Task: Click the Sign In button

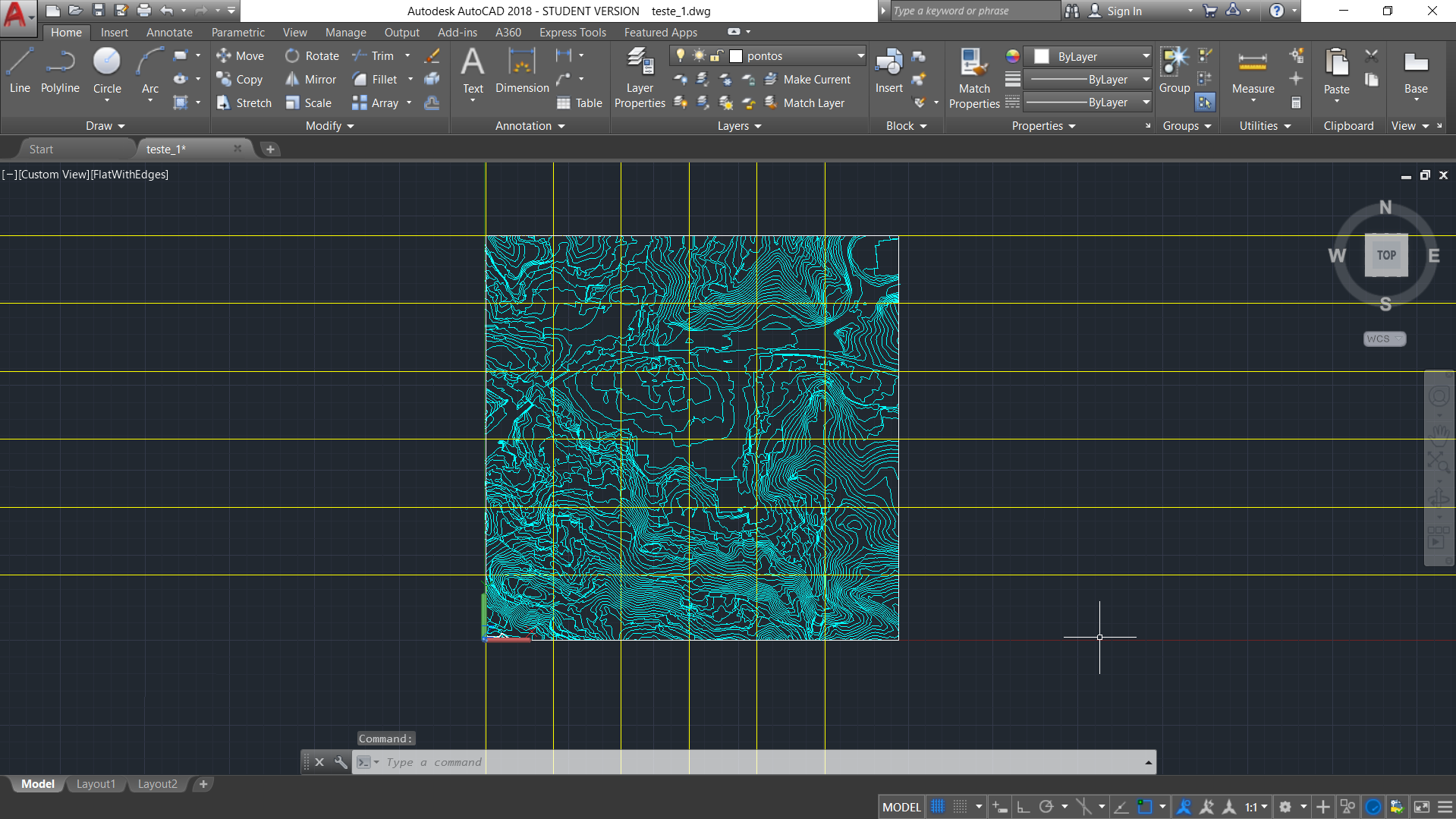Action: [x=1124, y=11]
